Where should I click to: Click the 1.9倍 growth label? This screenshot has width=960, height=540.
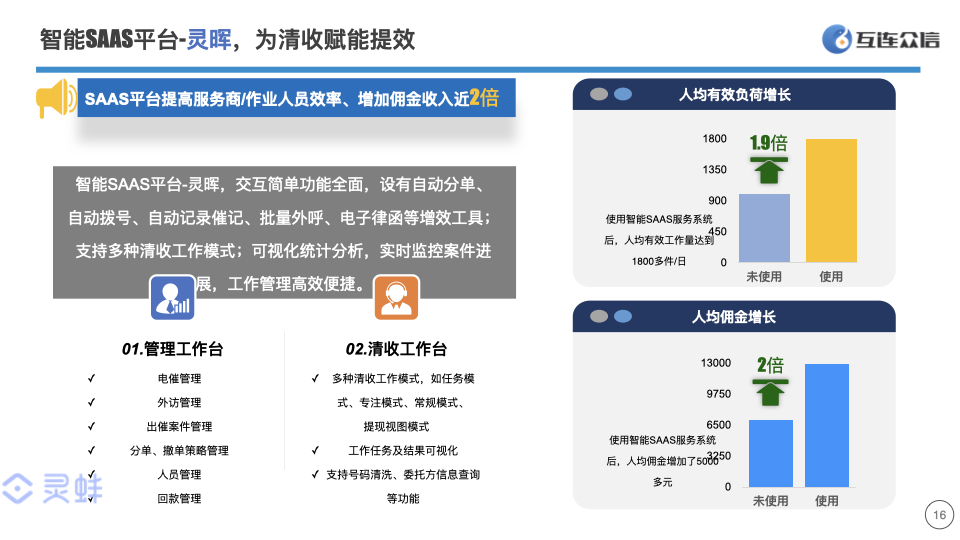pos(769,143)
